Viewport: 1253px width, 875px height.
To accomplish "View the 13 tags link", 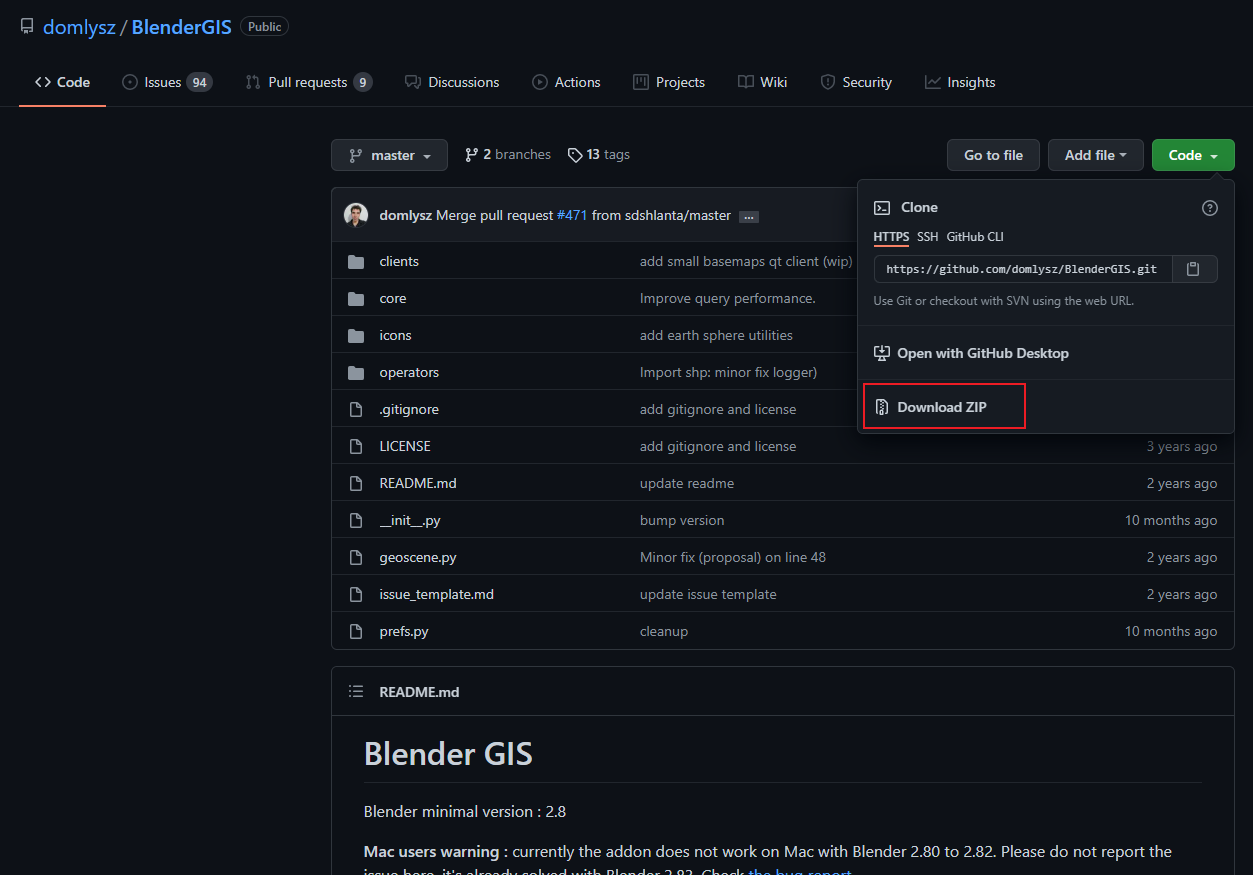I will coord(599,155).
